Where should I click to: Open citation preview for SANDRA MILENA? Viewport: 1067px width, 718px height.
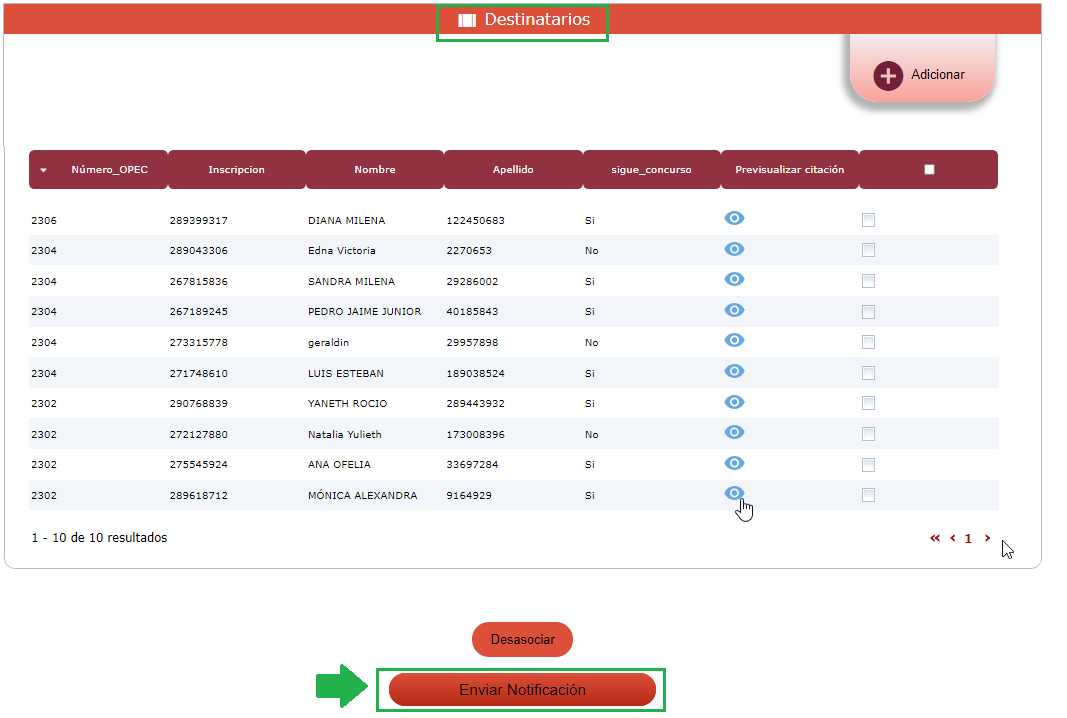734,279
